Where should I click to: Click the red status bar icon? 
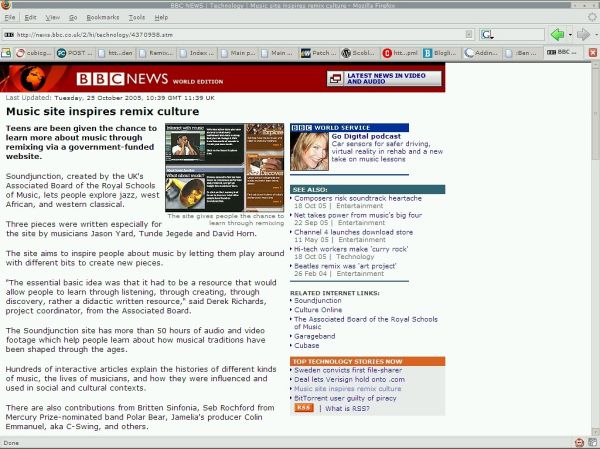[x=580, y=442]
